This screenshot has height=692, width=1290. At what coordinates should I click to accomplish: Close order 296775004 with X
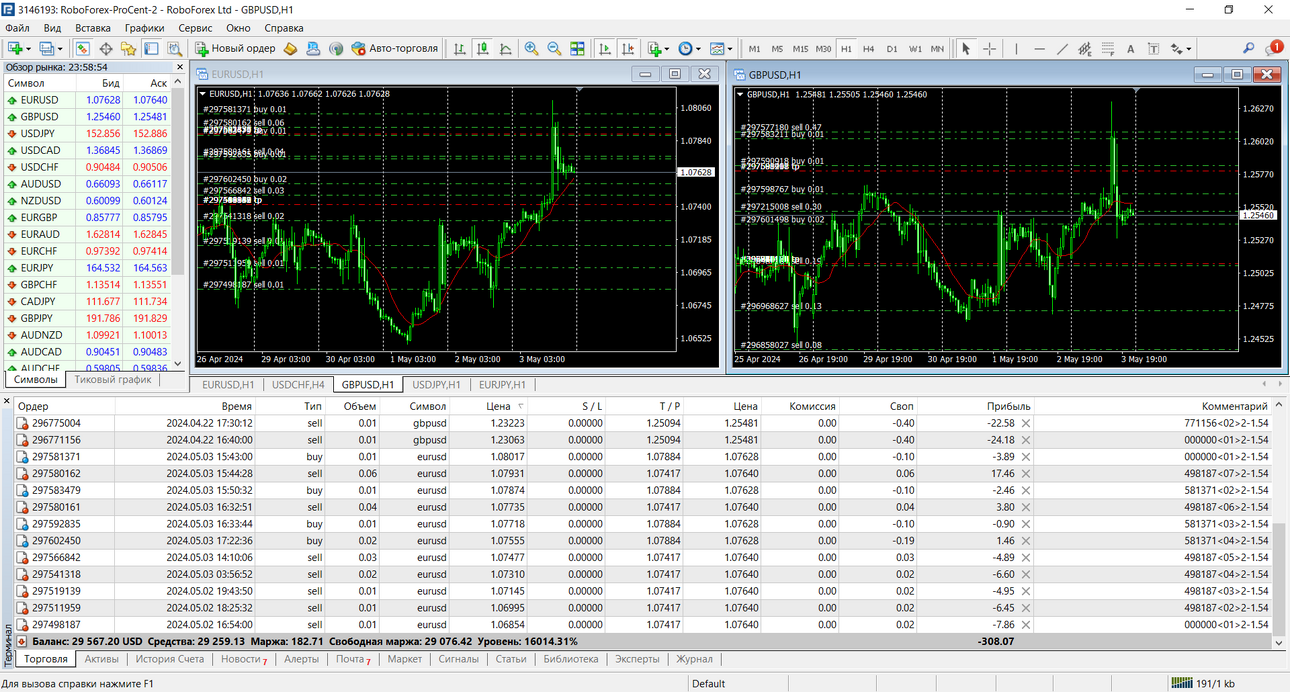(x=1025, y=423)
